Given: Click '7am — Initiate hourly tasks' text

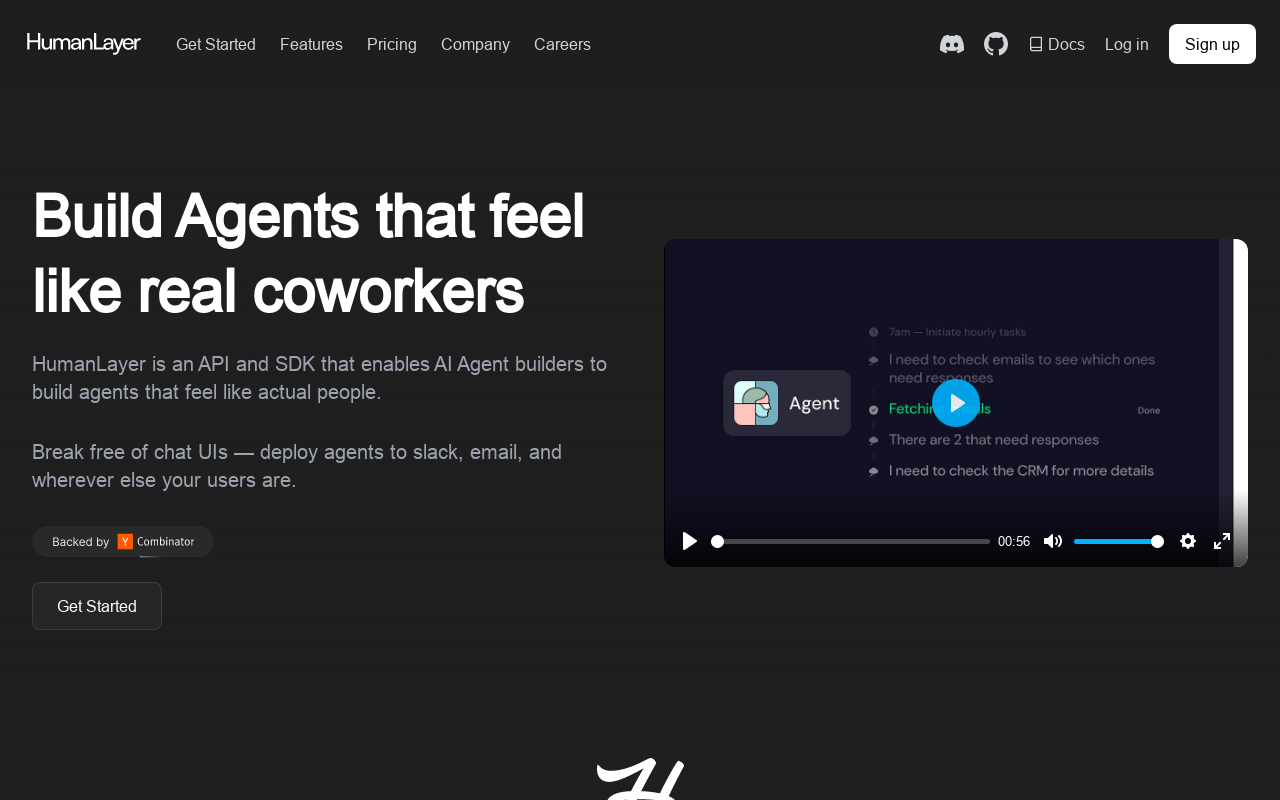Looking at the screenshot, I should [x=957, y=332].
